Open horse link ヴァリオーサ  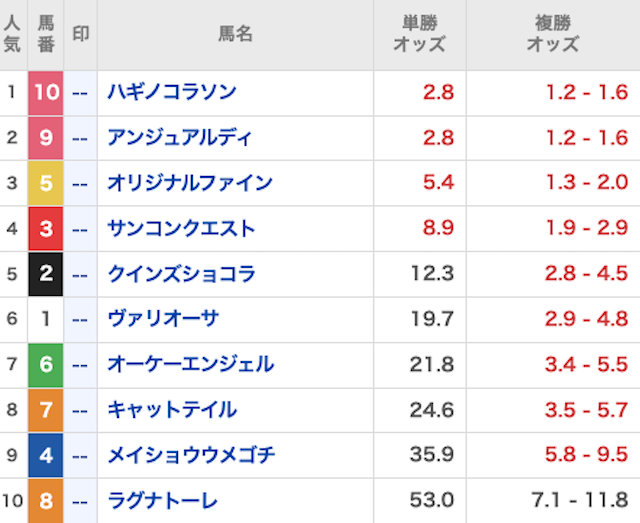163,319
